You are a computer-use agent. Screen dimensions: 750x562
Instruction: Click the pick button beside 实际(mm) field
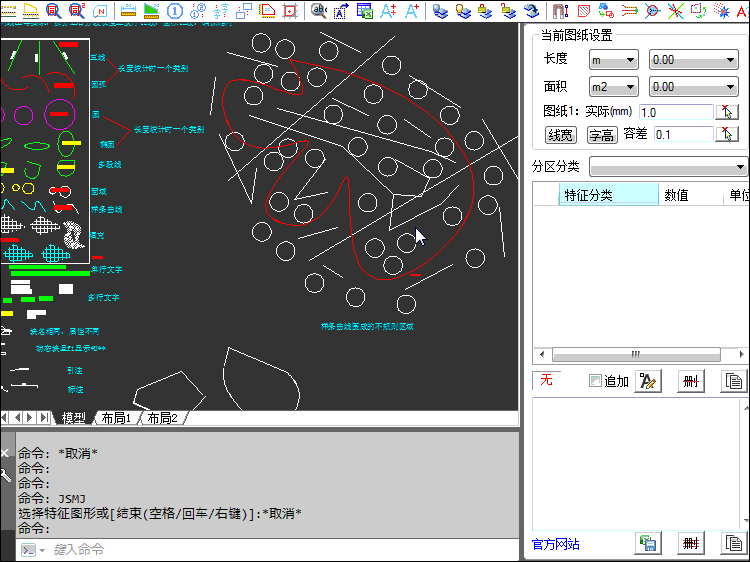[729, 112]
